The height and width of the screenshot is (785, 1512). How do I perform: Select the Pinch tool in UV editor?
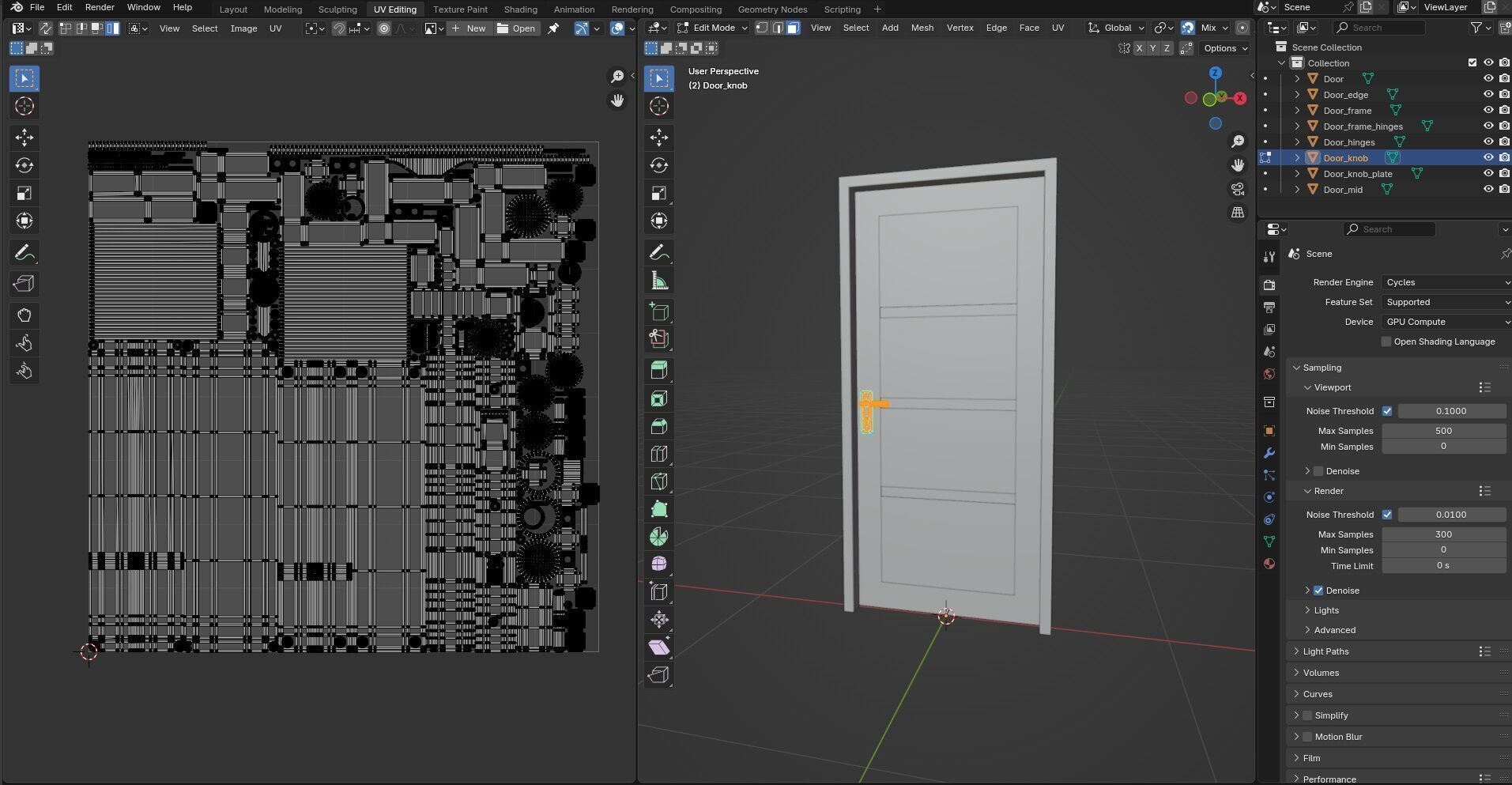[25, 371]
